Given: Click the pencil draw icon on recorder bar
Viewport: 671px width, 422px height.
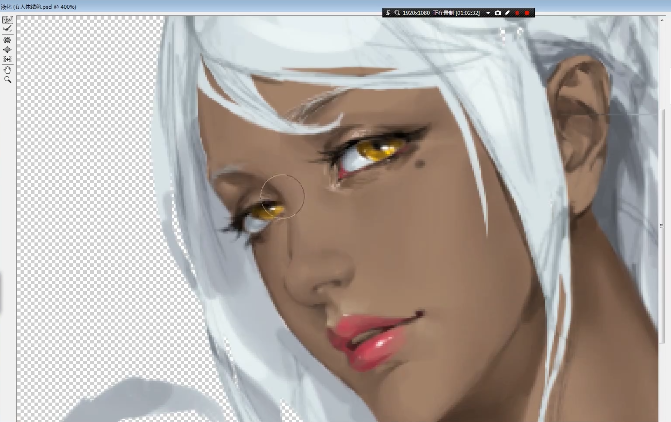Looking at the screenshot, I should [x=508, y=13].
